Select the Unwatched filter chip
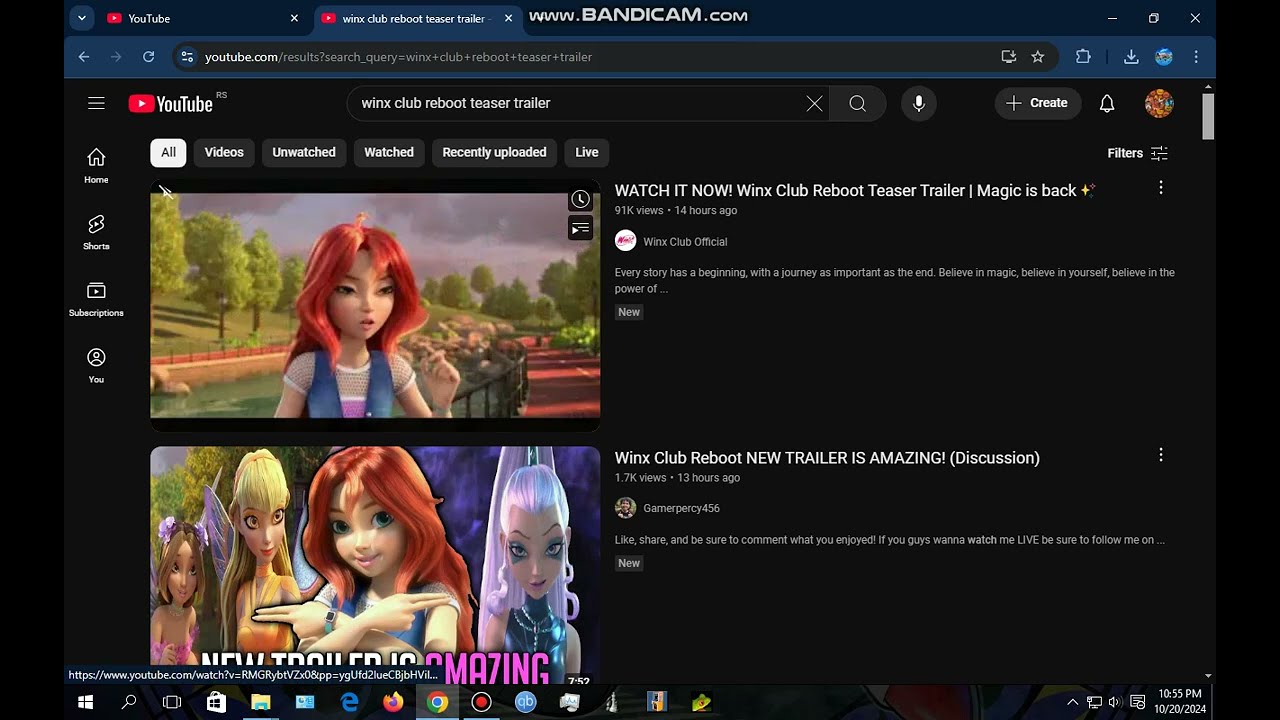This screenshot has width=1280, height=720. (x=304, y=152)
